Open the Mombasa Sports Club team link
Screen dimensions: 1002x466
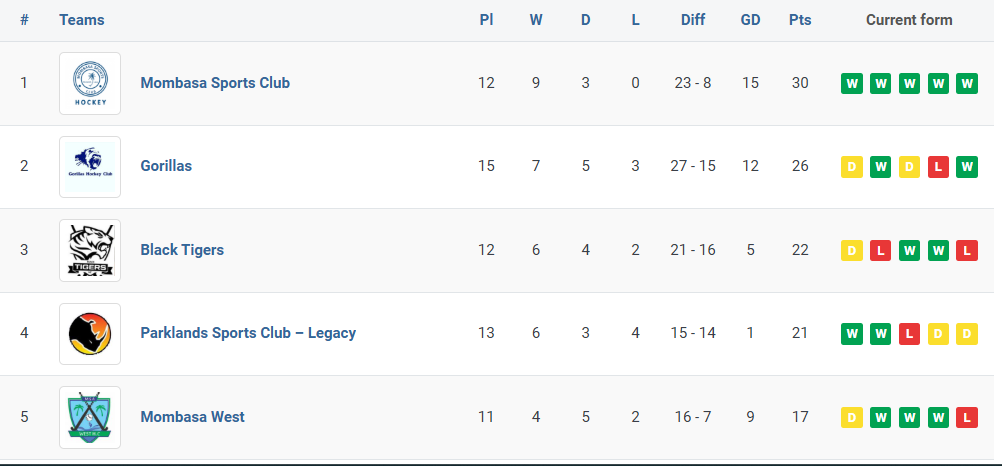coord(215,83)
